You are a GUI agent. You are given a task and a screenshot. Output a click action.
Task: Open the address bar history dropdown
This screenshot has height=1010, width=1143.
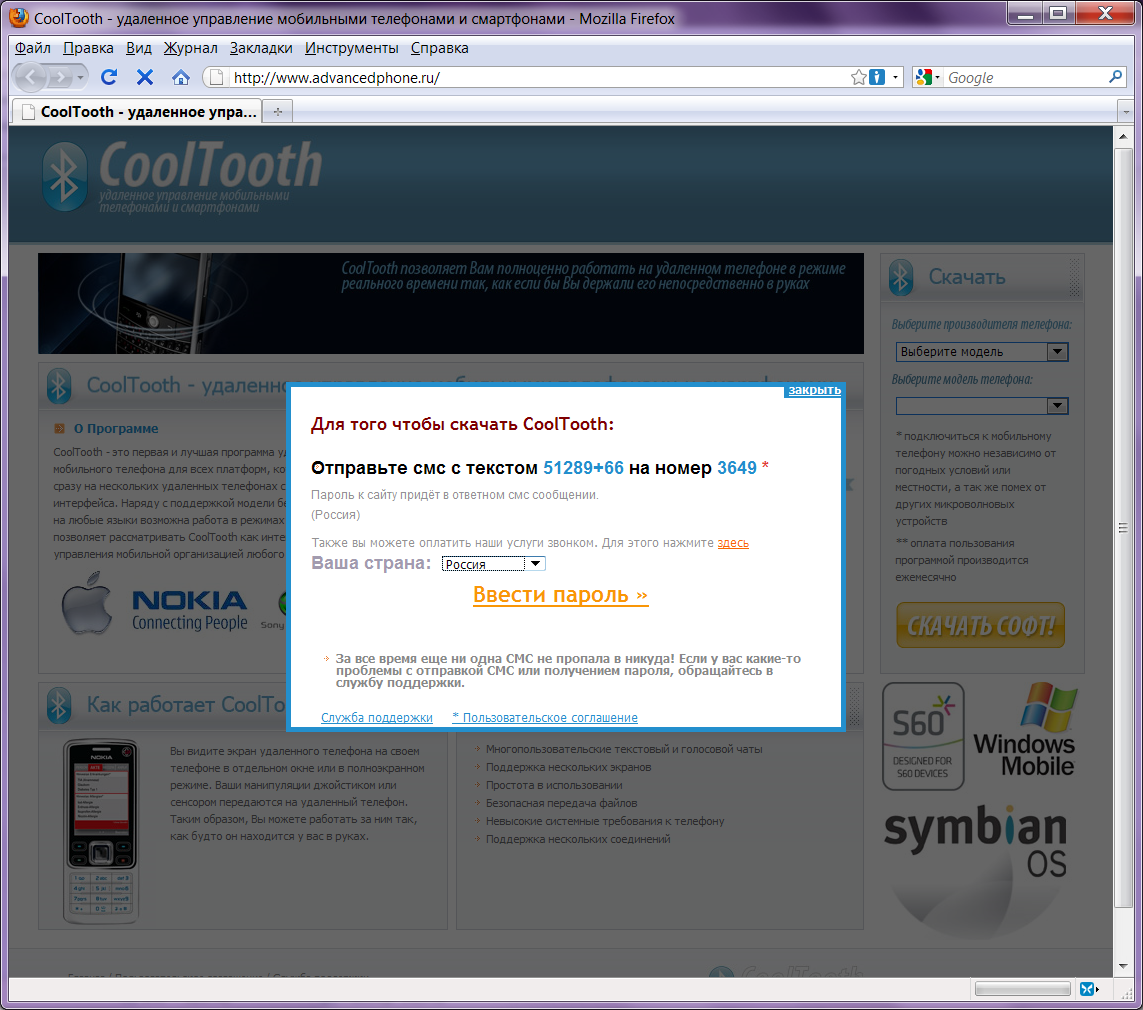896,77
